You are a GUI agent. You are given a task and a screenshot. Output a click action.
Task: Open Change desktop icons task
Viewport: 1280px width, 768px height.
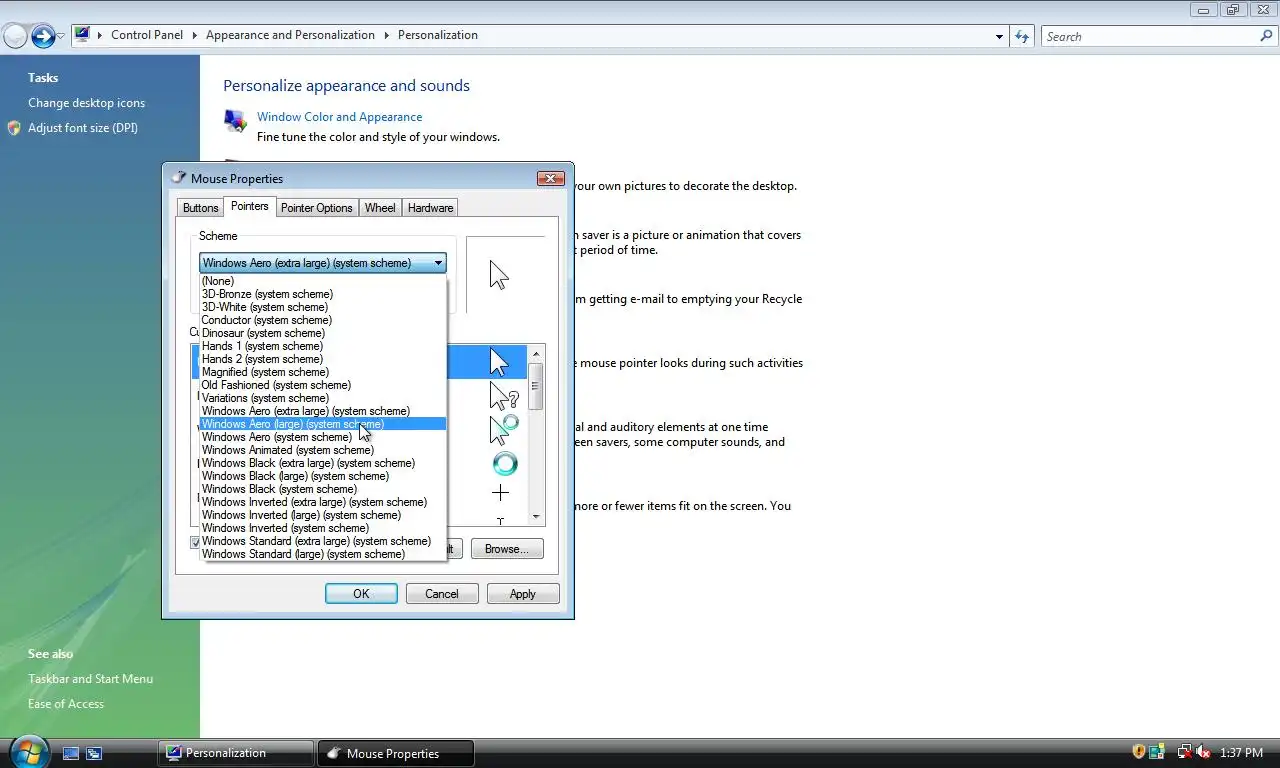(x=86, y=103)
